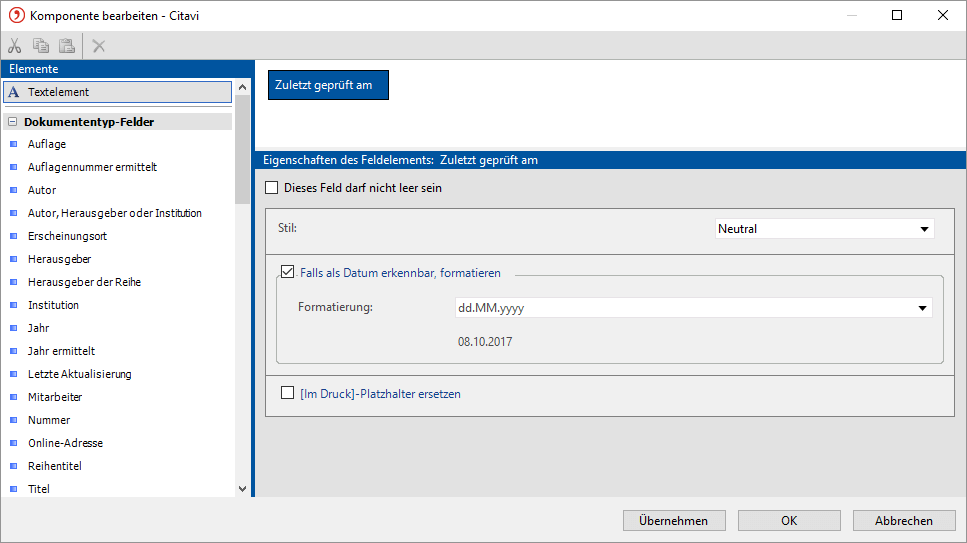Select the Titel field
967x543 pixels.
(38, 489)
